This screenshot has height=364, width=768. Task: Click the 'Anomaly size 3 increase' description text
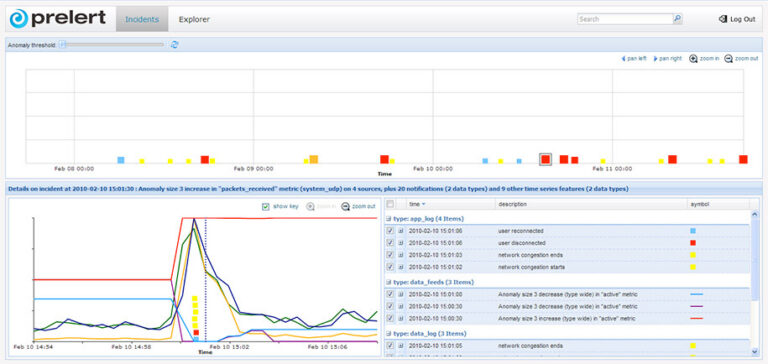(567, 318)
